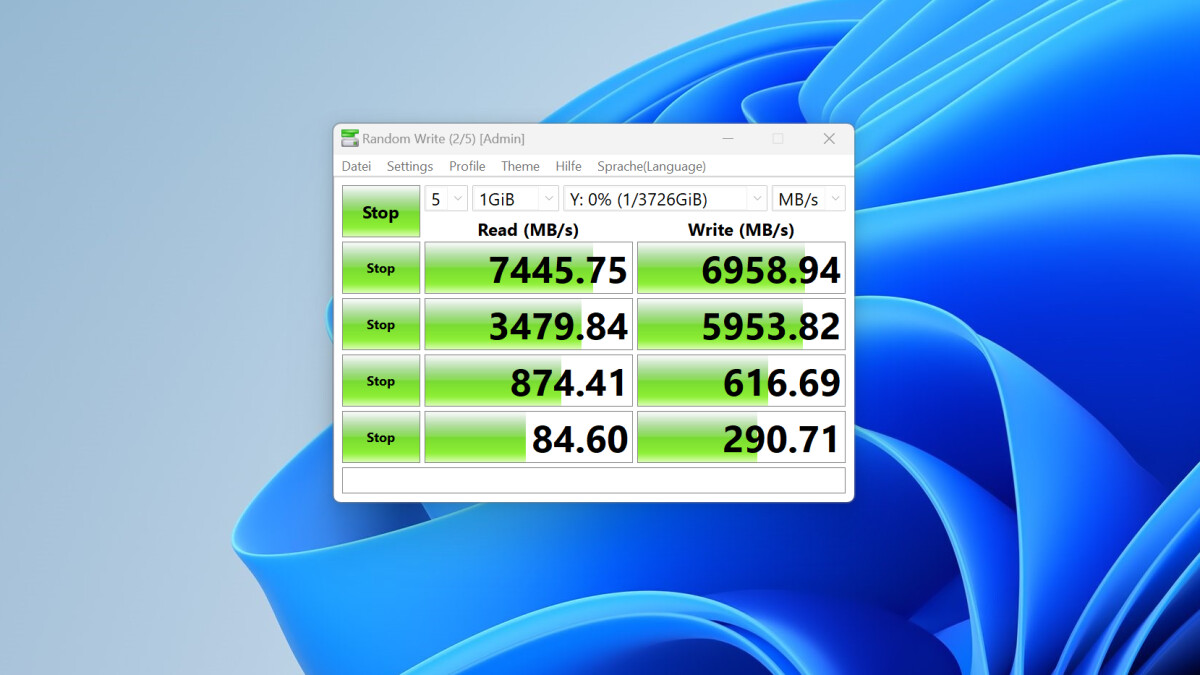The width and height of the screenshot is (1200, 675).
Task: Stop the first benchmark test row
Action: pos(380,267)
